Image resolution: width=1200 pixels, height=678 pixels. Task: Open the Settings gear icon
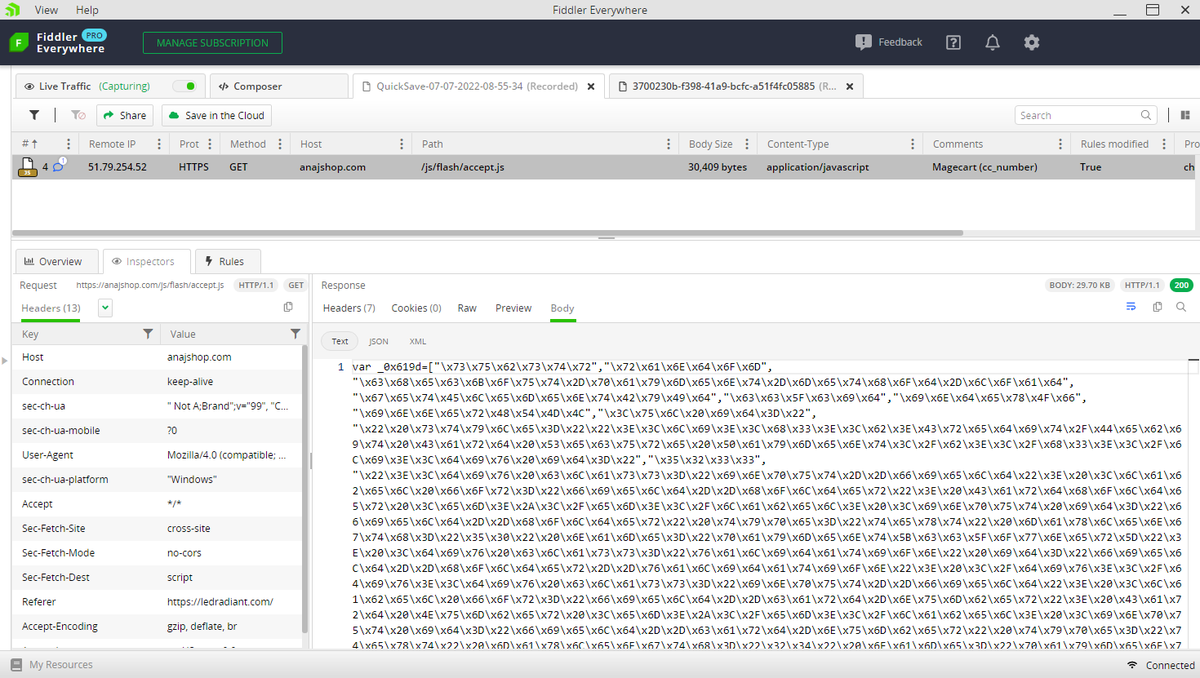tap(1032, 42)
